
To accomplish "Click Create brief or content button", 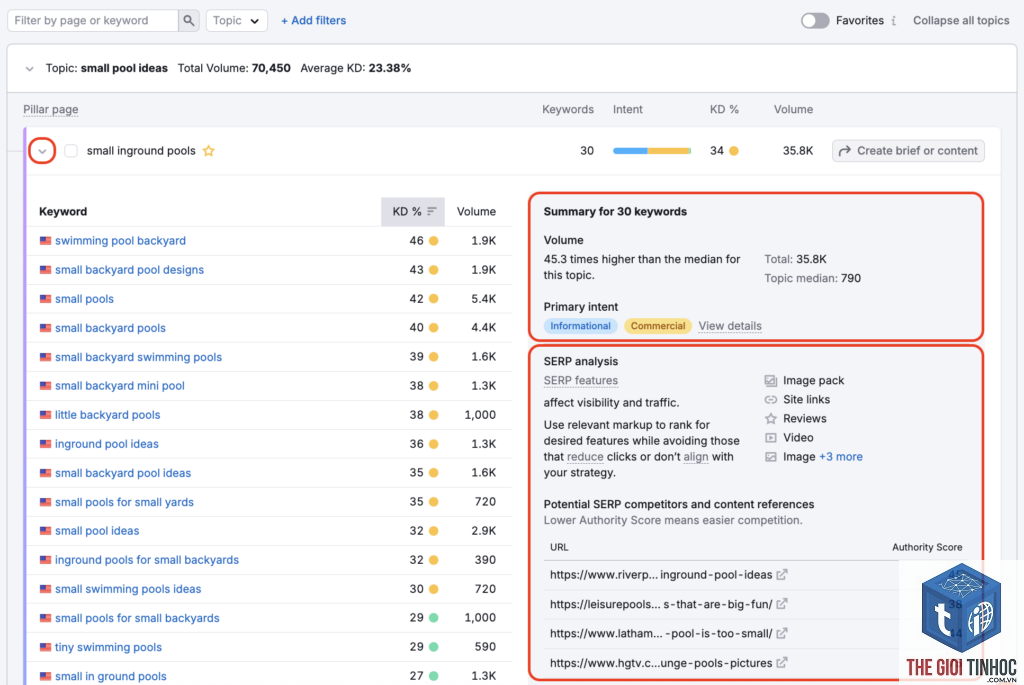I will coord(908,151).
